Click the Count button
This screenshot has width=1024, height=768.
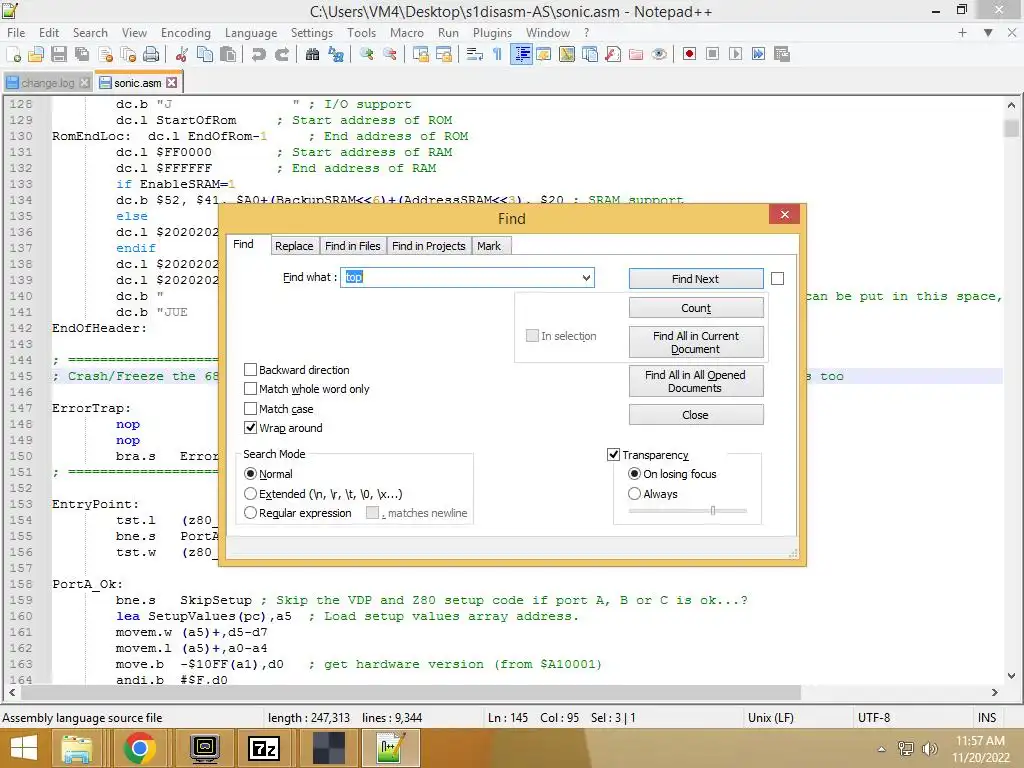(x=696, y=308)
